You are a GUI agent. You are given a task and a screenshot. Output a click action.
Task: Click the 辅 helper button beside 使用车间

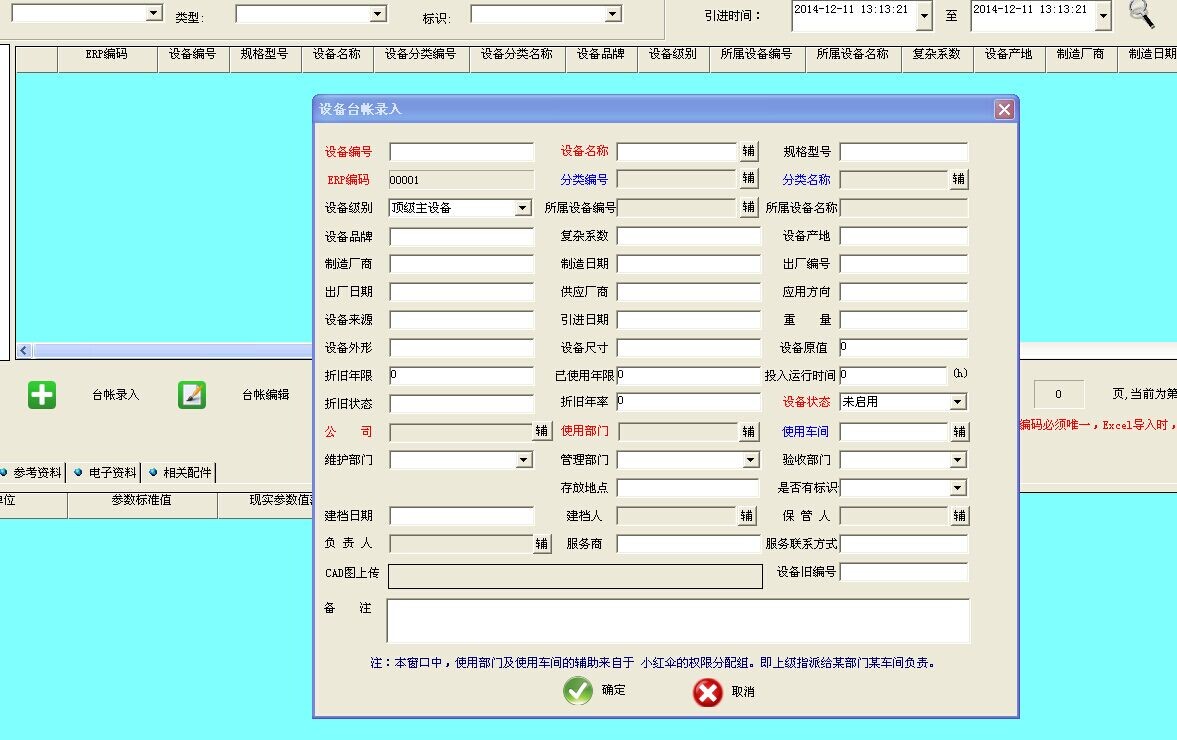(959, 431)
